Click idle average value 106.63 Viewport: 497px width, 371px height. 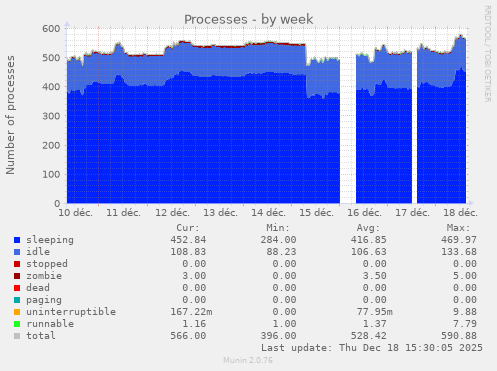368,252
